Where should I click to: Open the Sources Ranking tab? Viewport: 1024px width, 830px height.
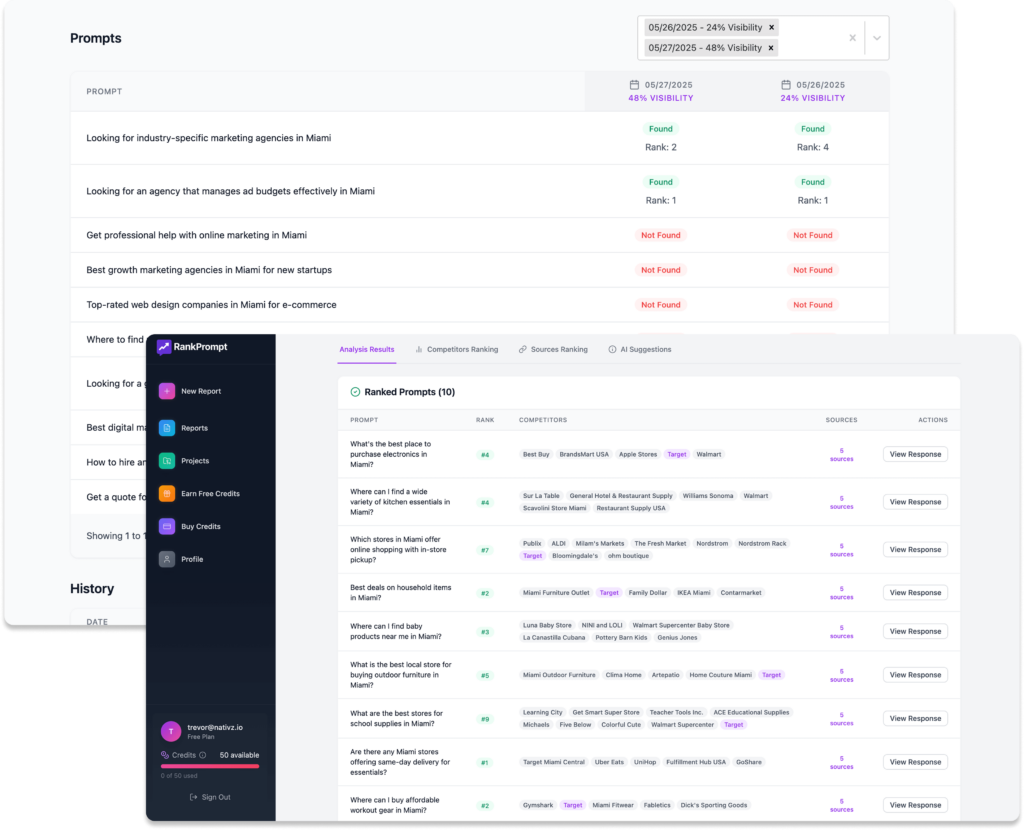pyautogui.click(x=553, y=349)
